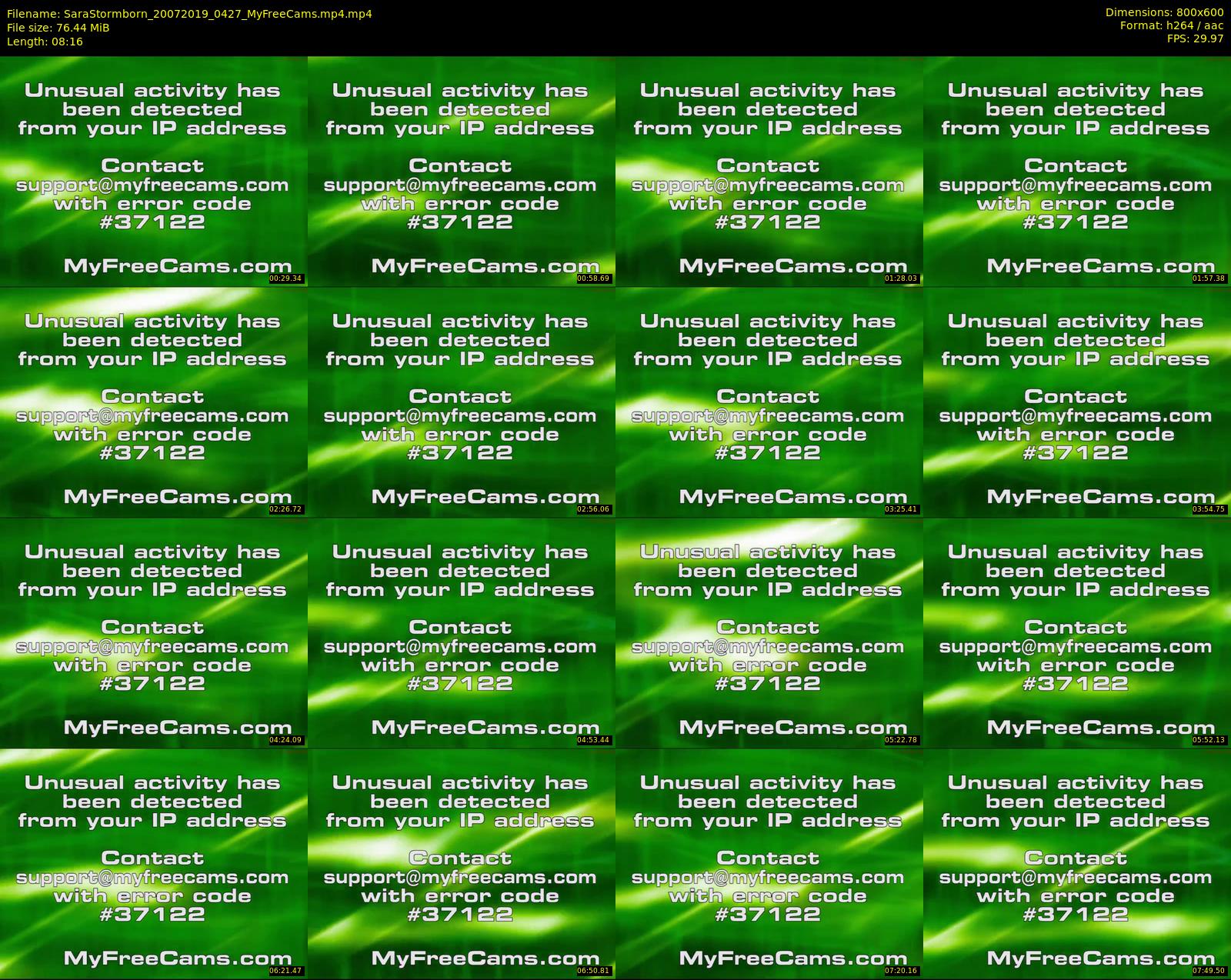
Task: Select the 'File size: 76.44 MiB' text
Action: [58, 28]
